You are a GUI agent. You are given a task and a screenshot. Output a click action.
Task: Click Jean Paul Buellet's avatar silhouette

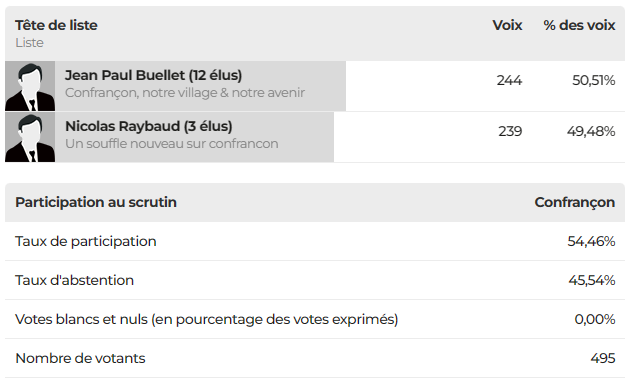tap(30, 86)
